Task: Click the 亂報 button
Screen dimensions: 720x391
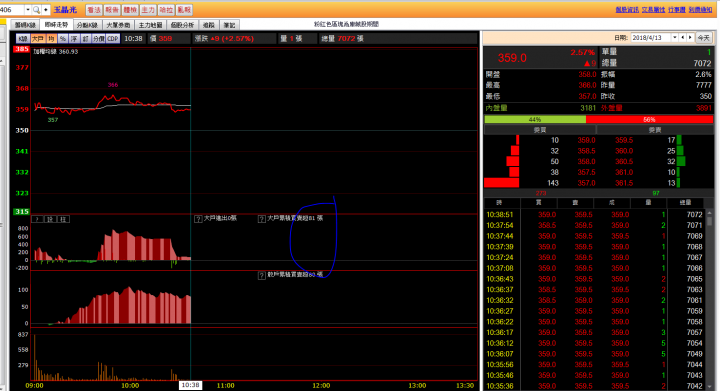Action: (184, 10)
